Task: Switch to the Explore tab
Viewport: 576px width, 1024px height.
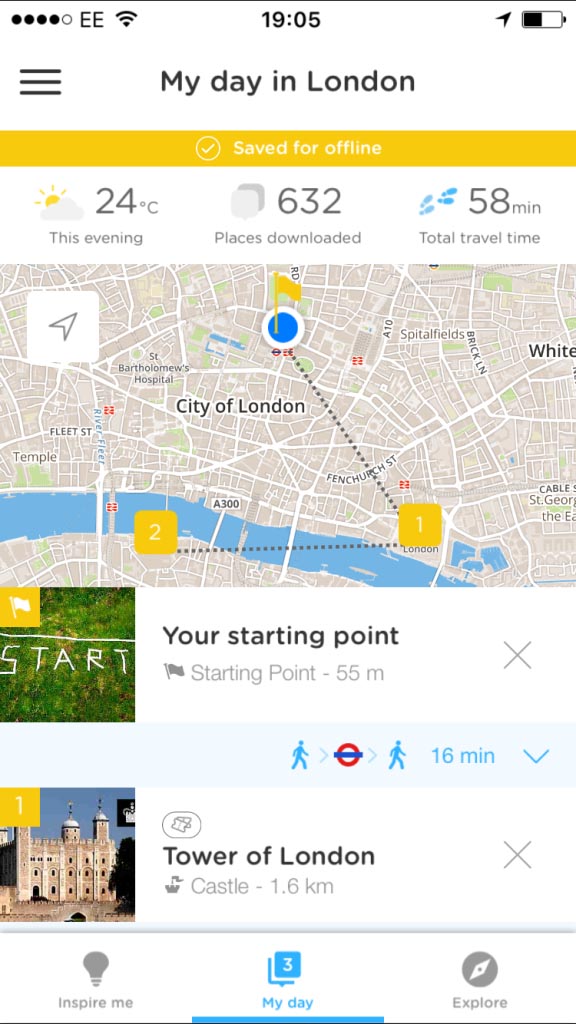Action: point(479,980)
